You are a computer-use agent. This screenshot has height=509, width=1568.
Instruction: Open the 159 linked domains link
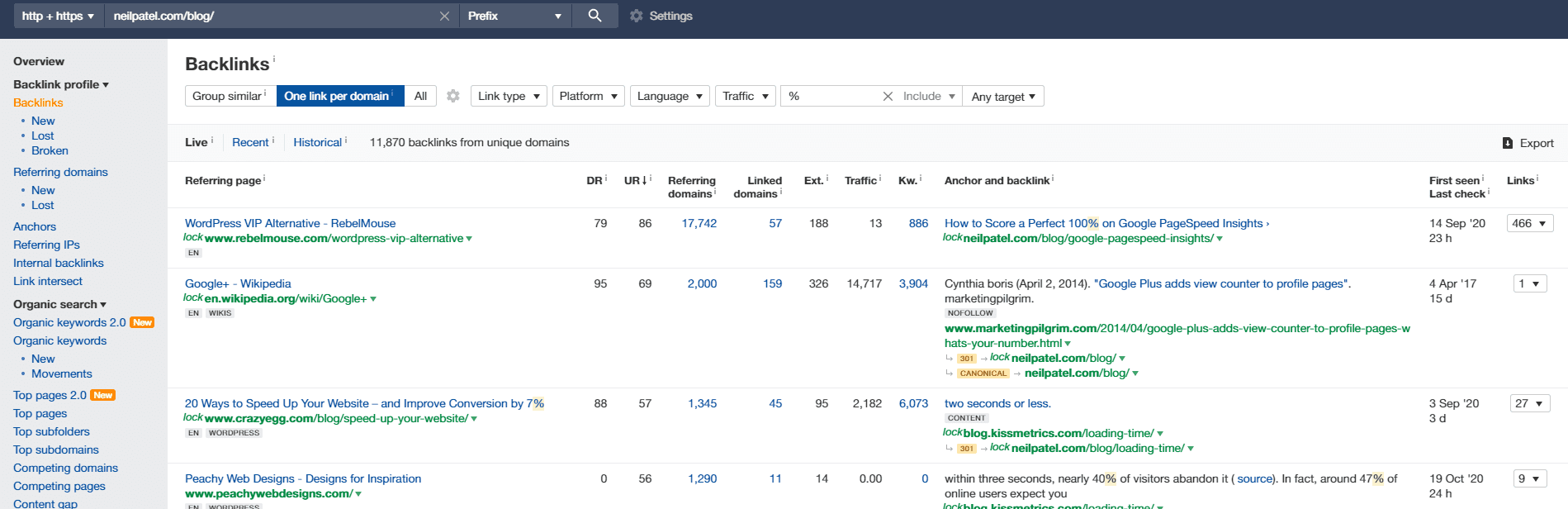(773, 283)
